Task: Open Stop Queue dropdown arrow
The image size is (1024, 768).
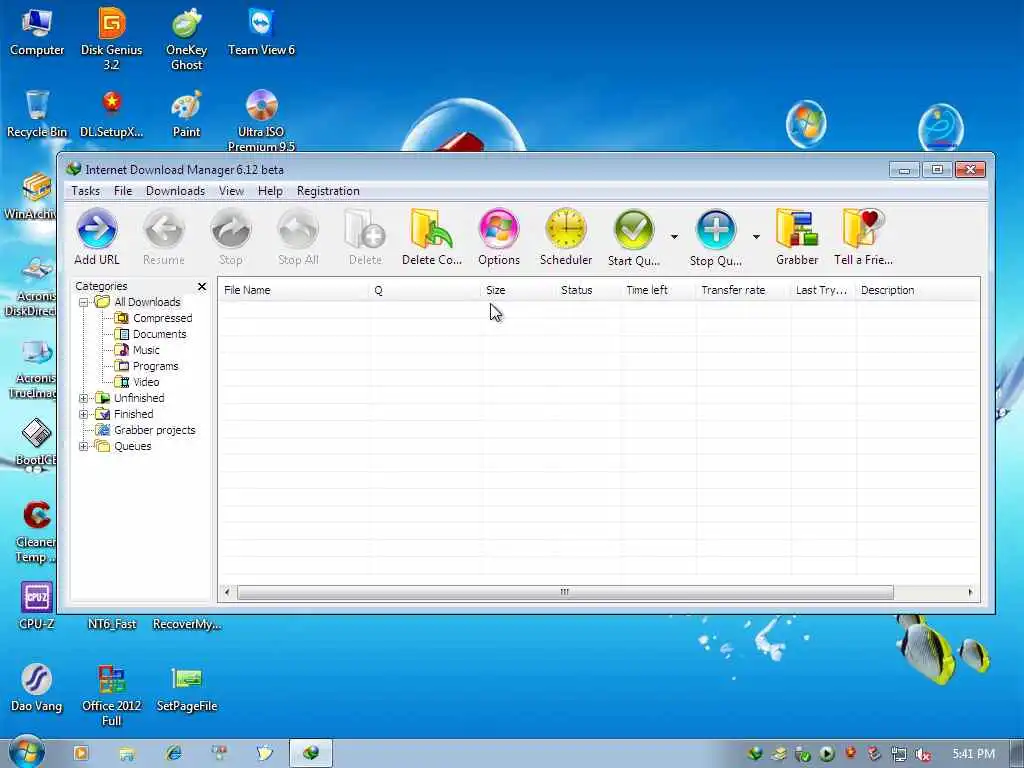Action: 756,236
